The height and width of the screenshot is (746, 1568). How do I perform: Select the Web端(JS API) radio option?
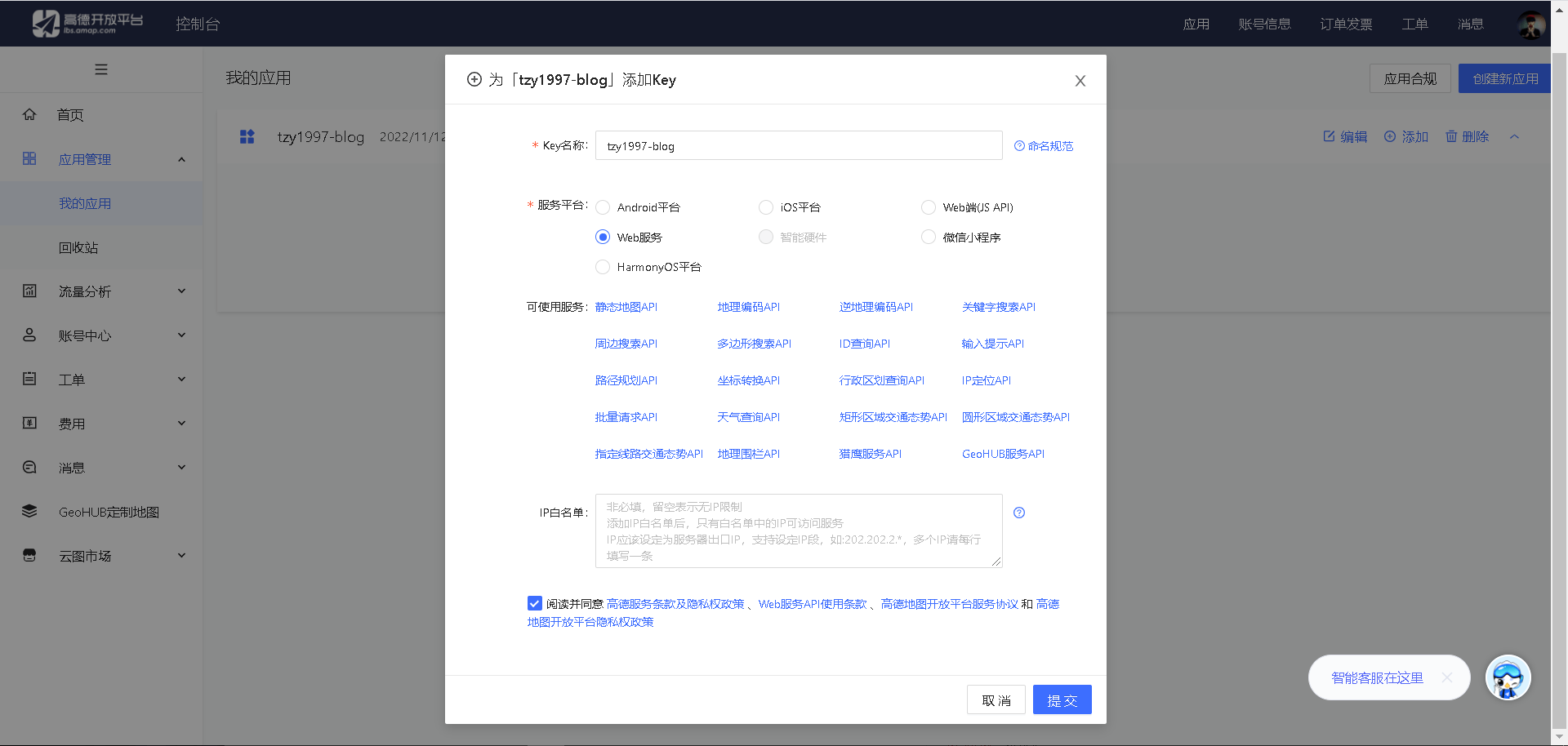[929, 207]
